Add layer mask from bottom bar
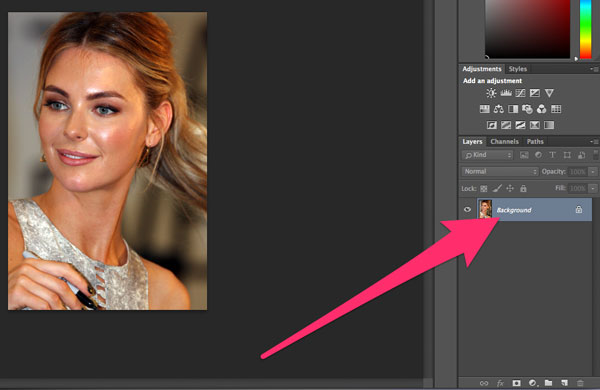600x390 pixels. 517,383
